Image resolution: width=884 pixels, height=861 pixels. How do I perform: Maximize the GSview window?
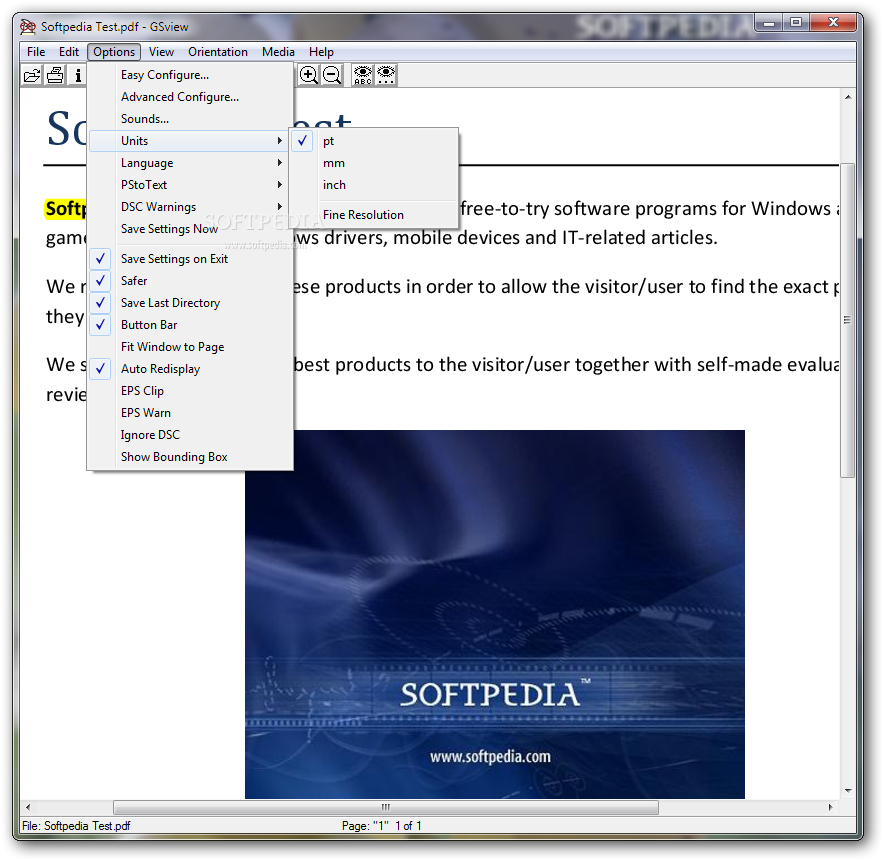pyautogui.click(x=795, y=23)
